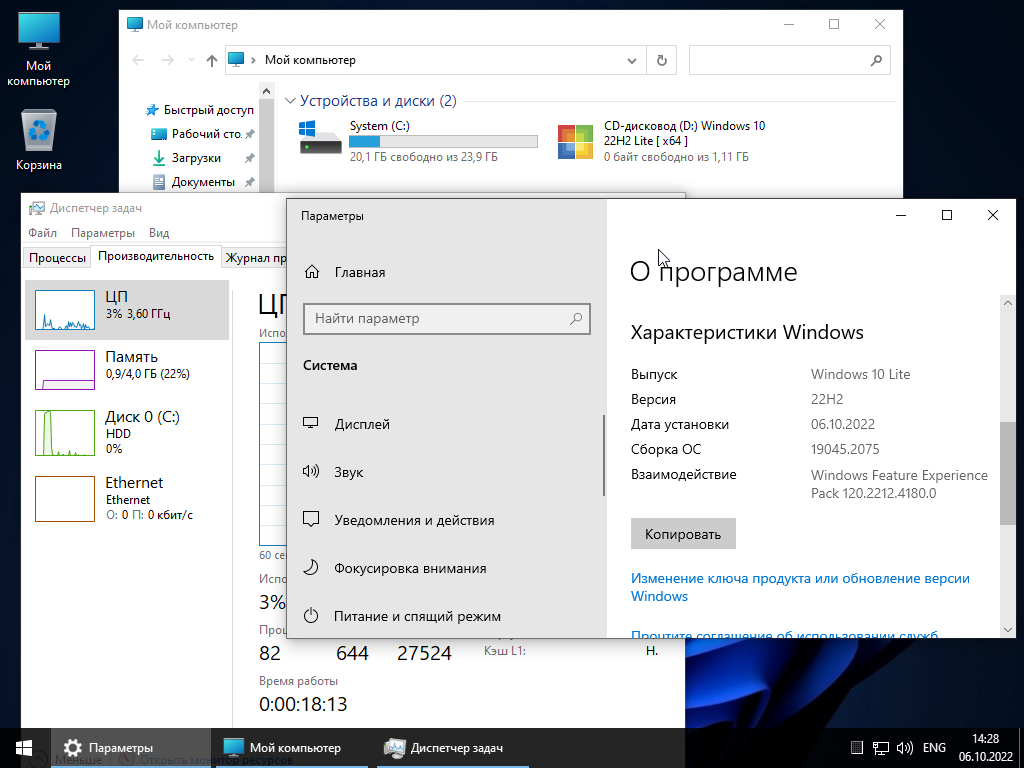This screenshot has width=1024, height=768.
Task: Switch to the Журнал приложений tab
Action: [x=255, y=257]
